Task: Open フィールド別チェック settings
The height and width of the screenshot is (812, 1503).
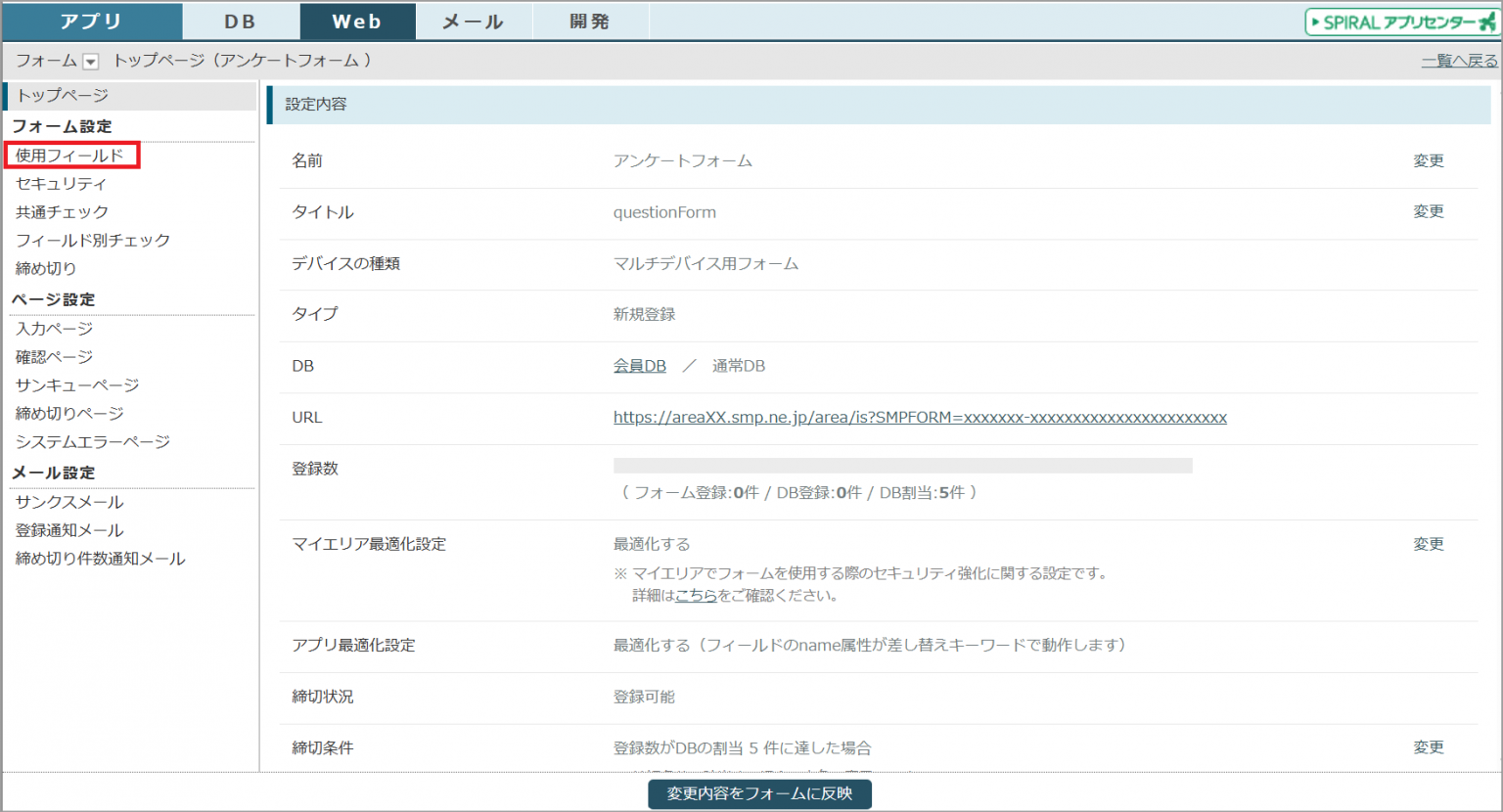Action: point(93,240)
